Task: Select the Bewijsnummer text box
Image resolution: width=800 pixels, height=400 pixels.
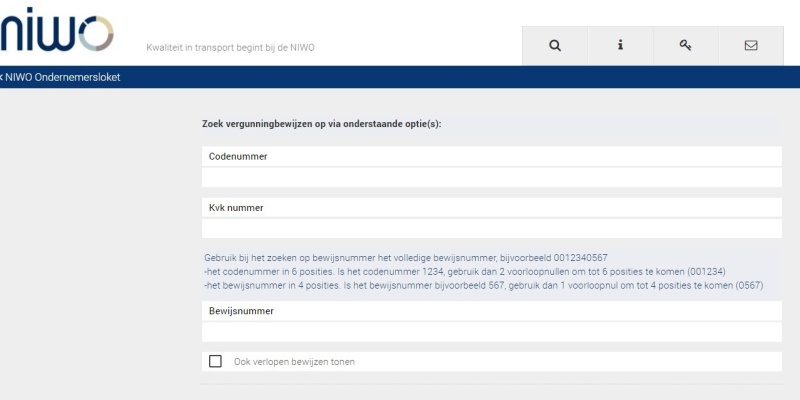Action: click(x=491, y=332)
